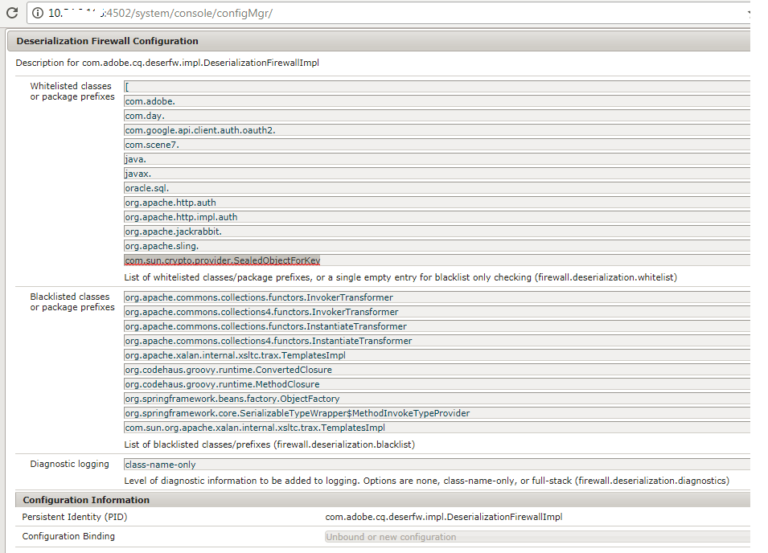
Task: Click the 'Description for com.adobe.cq.deserfw.impl.DeserializationFirewallImpl' text
Action: [168, 63]
